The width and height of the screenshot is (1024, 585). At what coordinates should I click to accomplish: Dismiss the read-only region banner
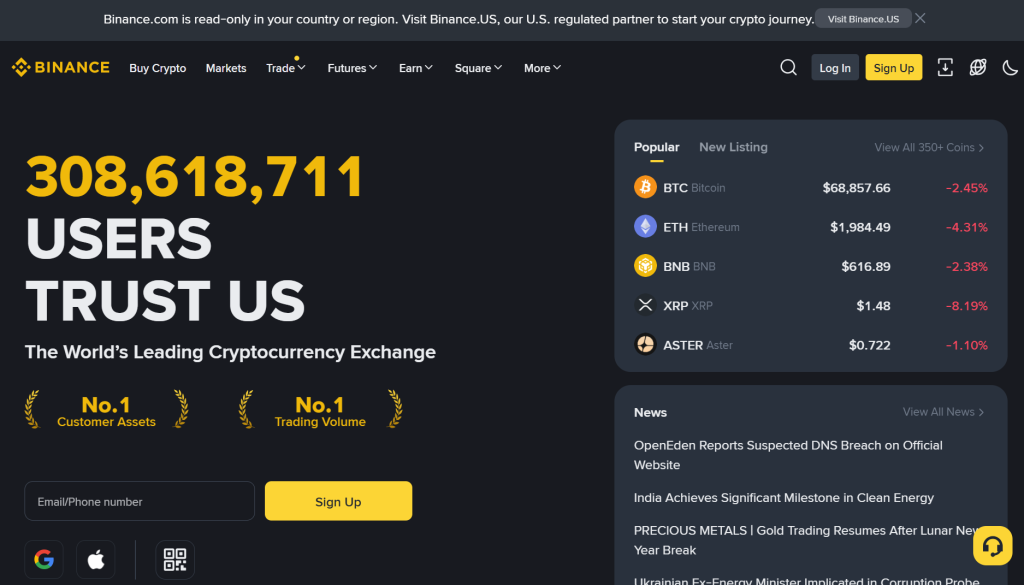(920, 18)
